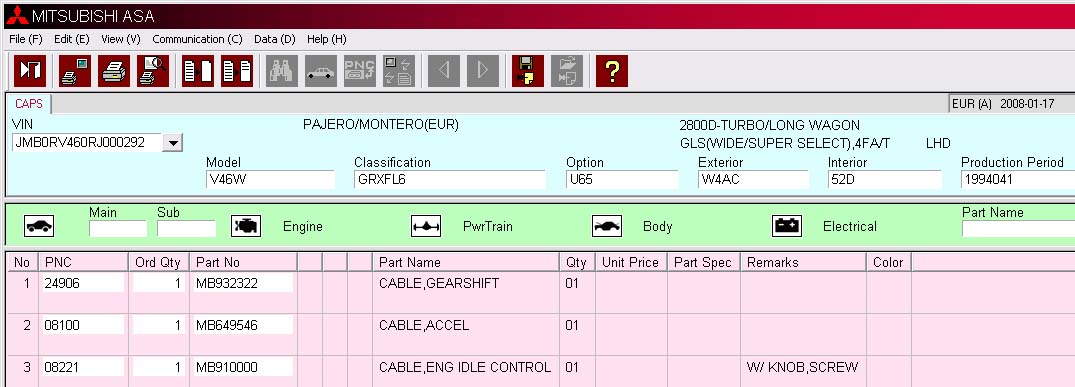This screenshot has height=387, width=1075.
Task: Click the grayed binoculars search icon
Action: 282,71
